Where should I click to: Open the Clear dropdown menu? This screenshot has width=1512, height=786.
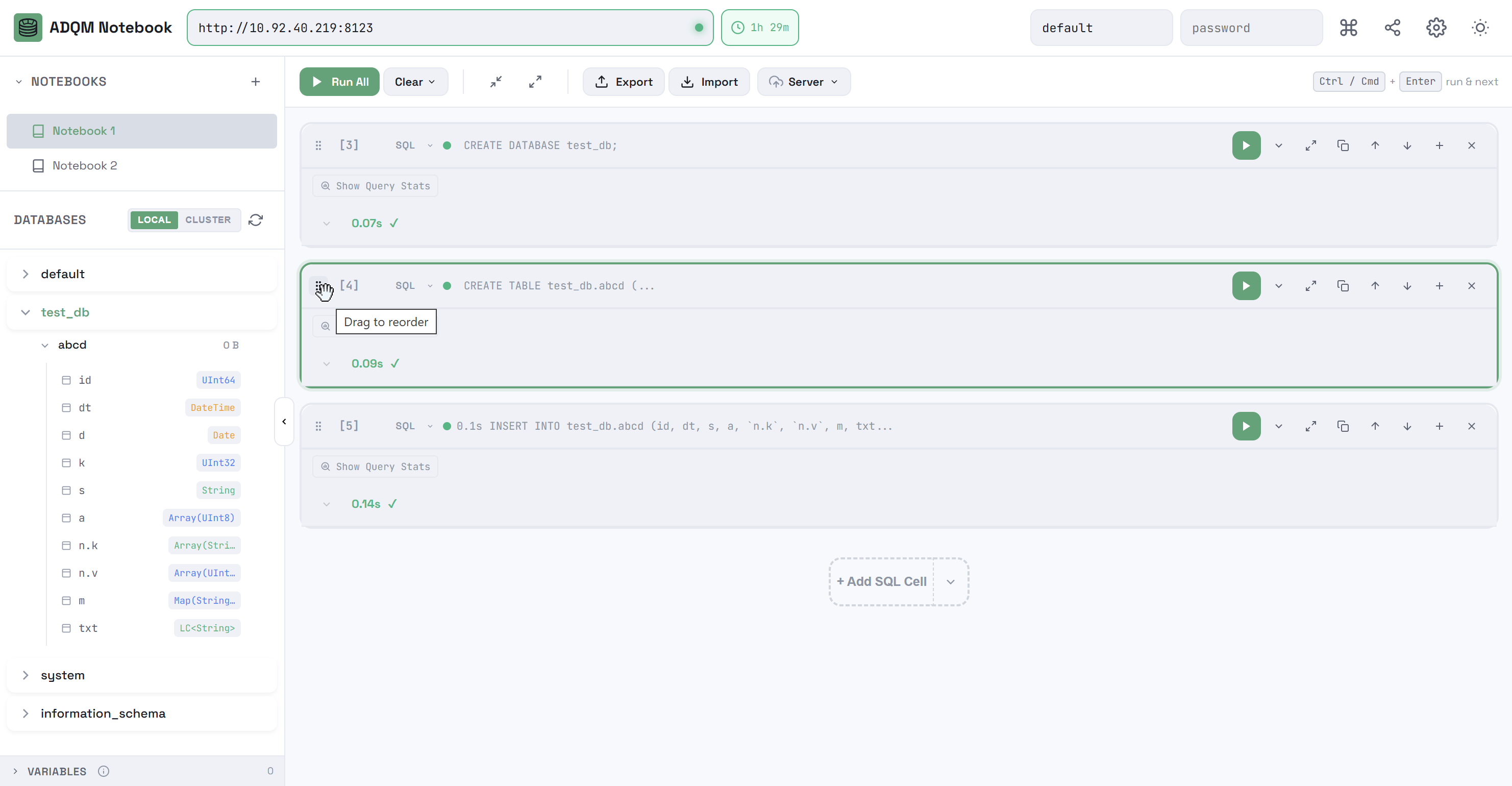tap(415, 82)
